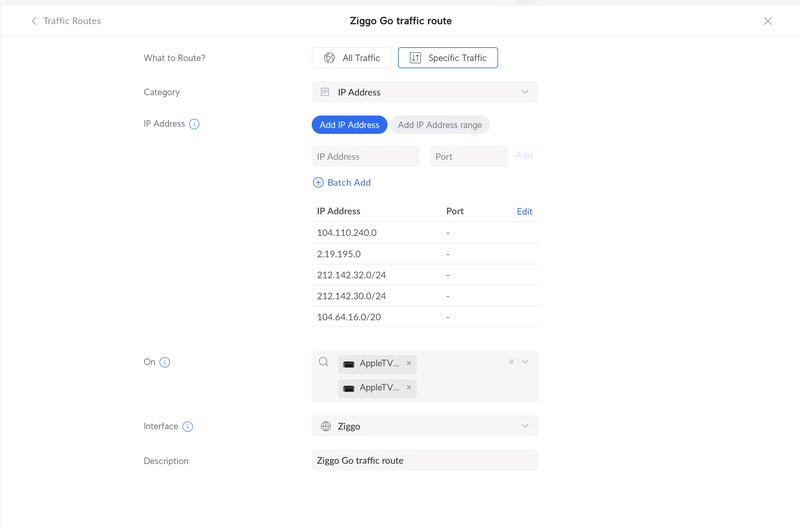Switch to Add IP Address range
The image size is (800, 528).
[440, 125]
